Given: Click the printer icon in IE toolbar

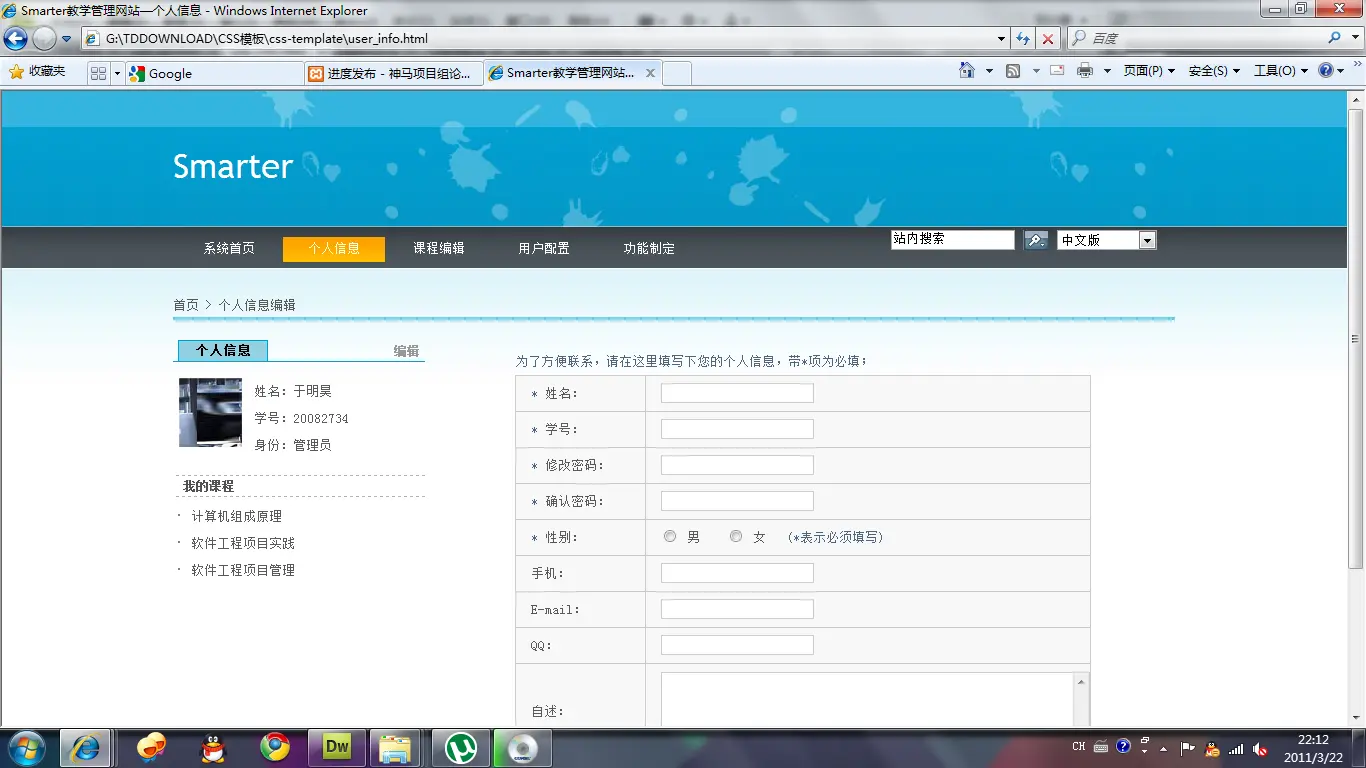Looking at the screenshot, I should tap(1085, 71).
